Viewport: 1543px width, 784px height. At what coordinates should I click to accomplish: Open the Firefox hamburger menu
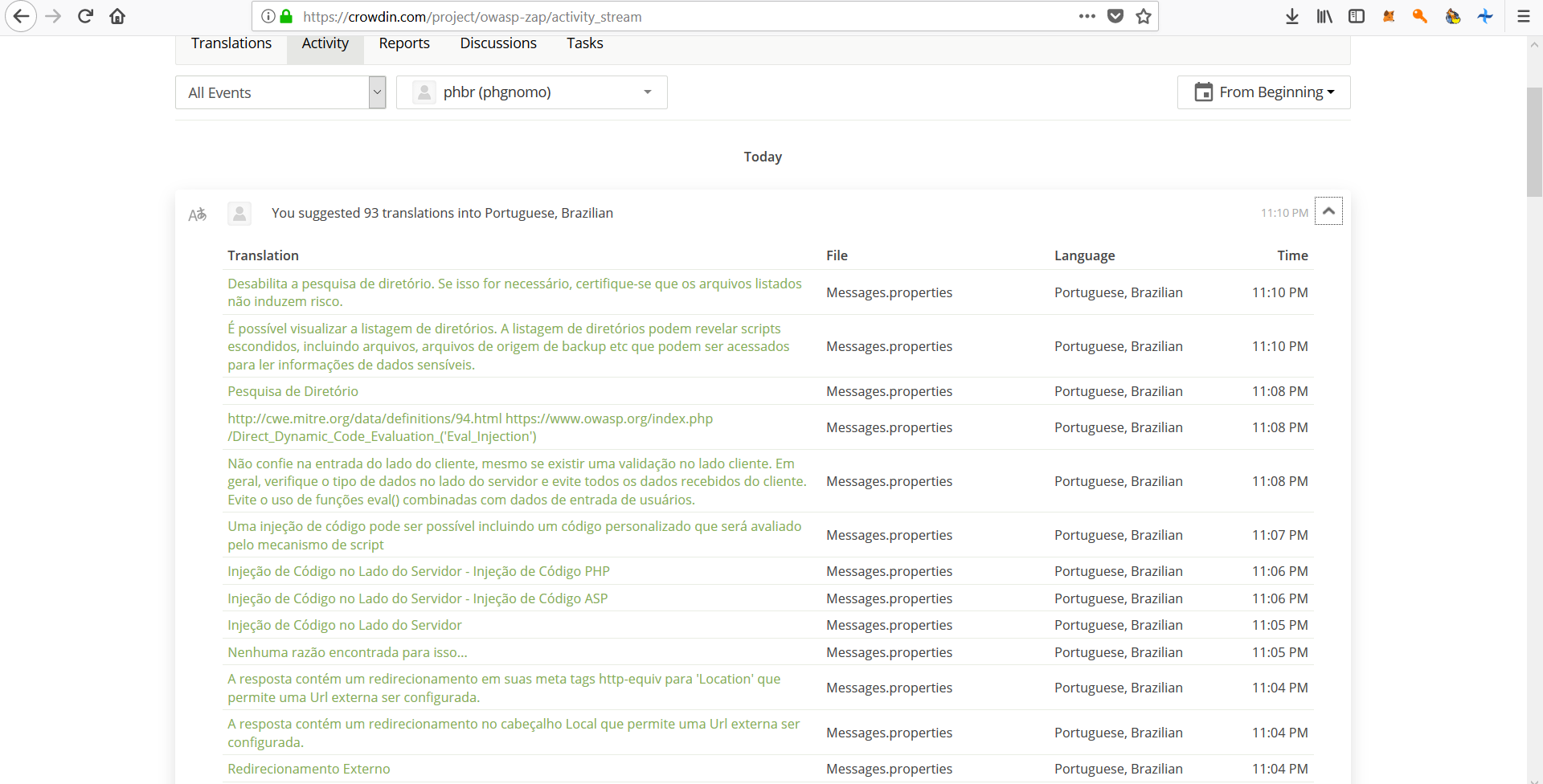[1523, 16]
